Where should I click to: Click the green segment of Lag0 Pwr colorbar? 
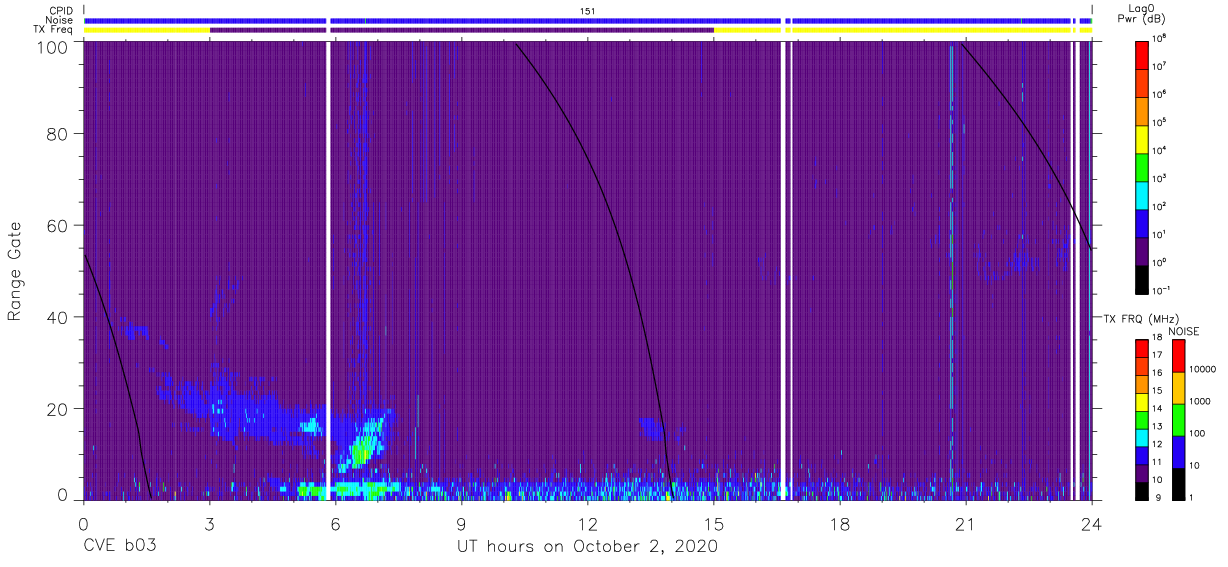[x=1141, y=167]
